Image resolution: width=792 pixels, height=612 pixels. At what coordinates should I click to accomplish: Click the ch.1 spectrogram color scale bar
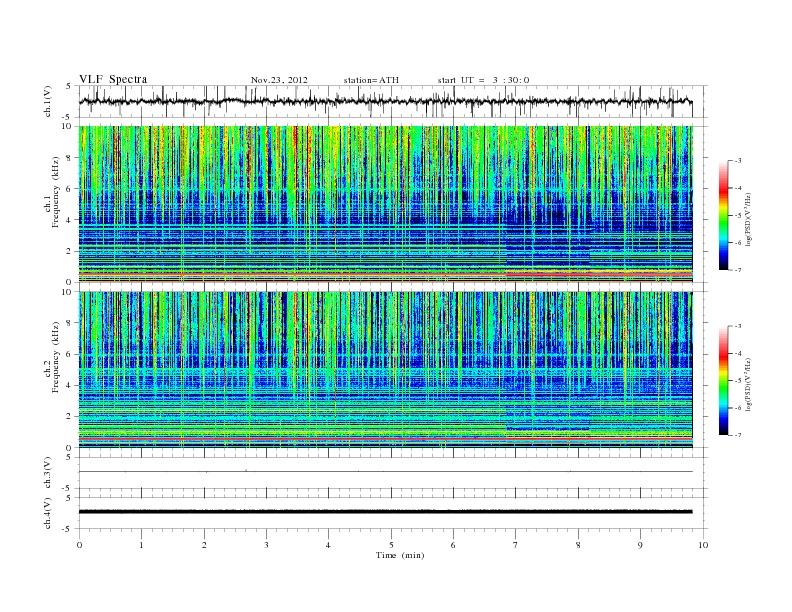click(x=724, y=215)
